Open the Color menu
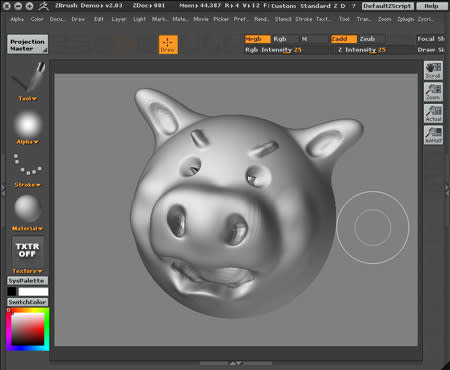Viewport: 450px width, 370px height. point(37,19)
